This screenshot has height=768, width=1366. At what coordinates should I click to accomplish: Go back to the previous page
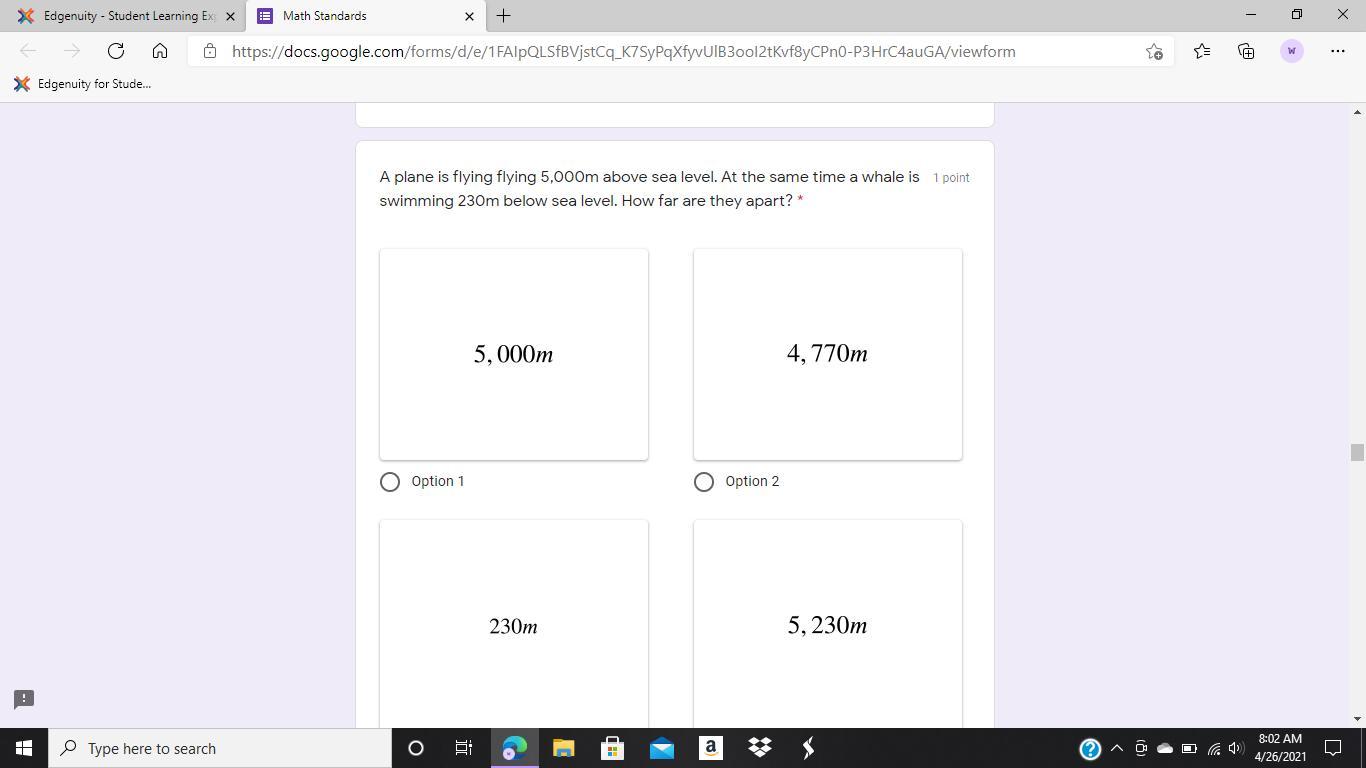[x=28, y=51]
